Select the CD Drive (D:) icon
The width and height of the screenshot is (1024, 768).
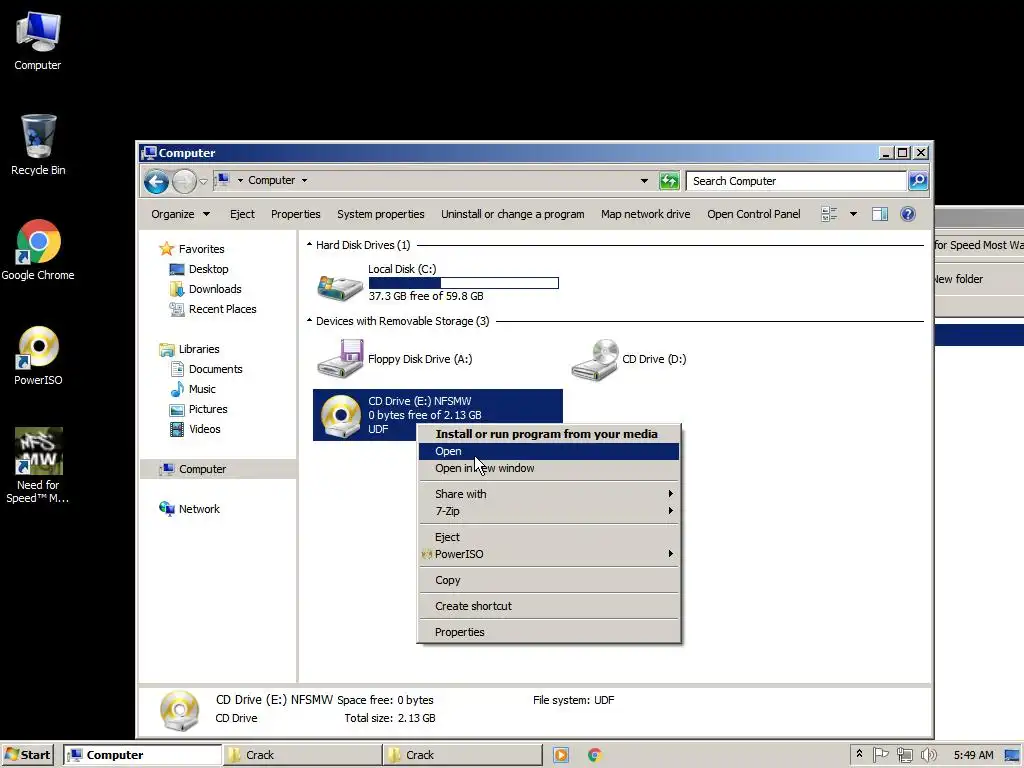[x=594, y=360]
